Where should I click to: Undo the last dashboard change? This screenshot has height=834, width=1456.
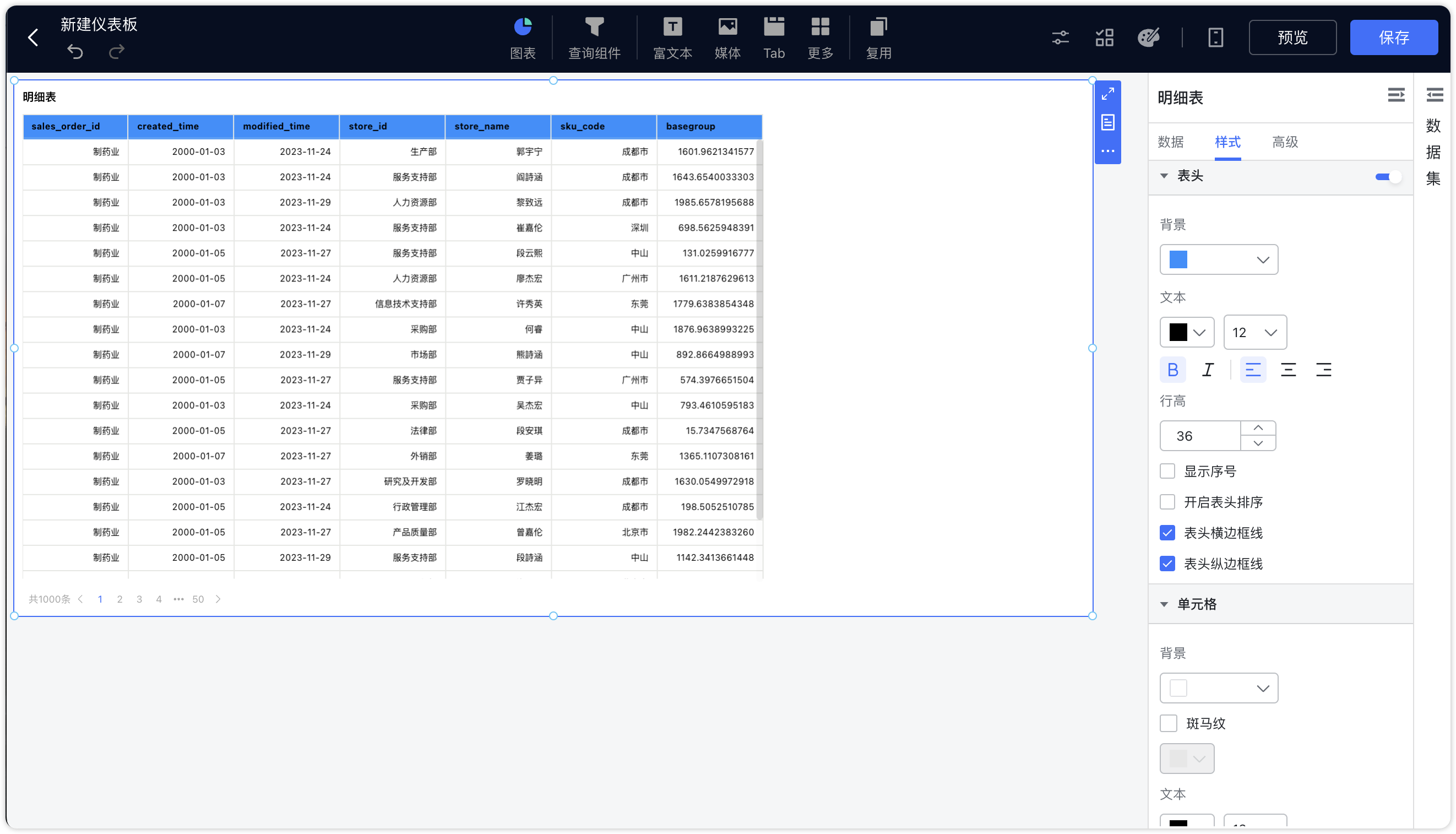click(x=75, y=52)
